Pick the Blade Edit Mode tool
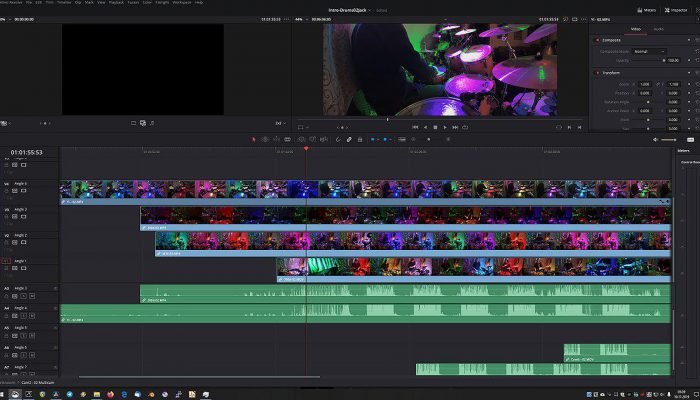This screenshot has width=700, height=400. (x=288, y=139)
